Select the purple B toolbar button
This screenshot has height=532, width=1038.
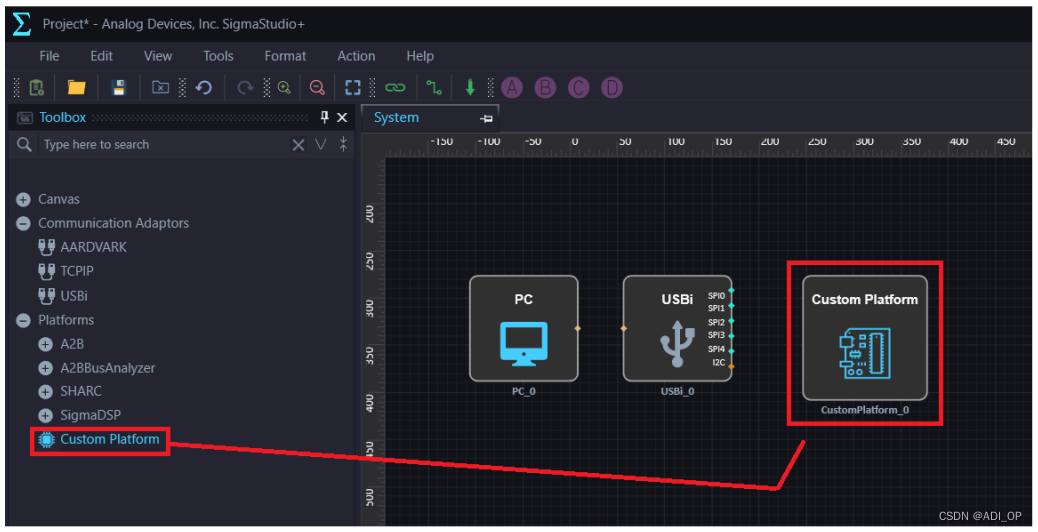tap(545, 87)
